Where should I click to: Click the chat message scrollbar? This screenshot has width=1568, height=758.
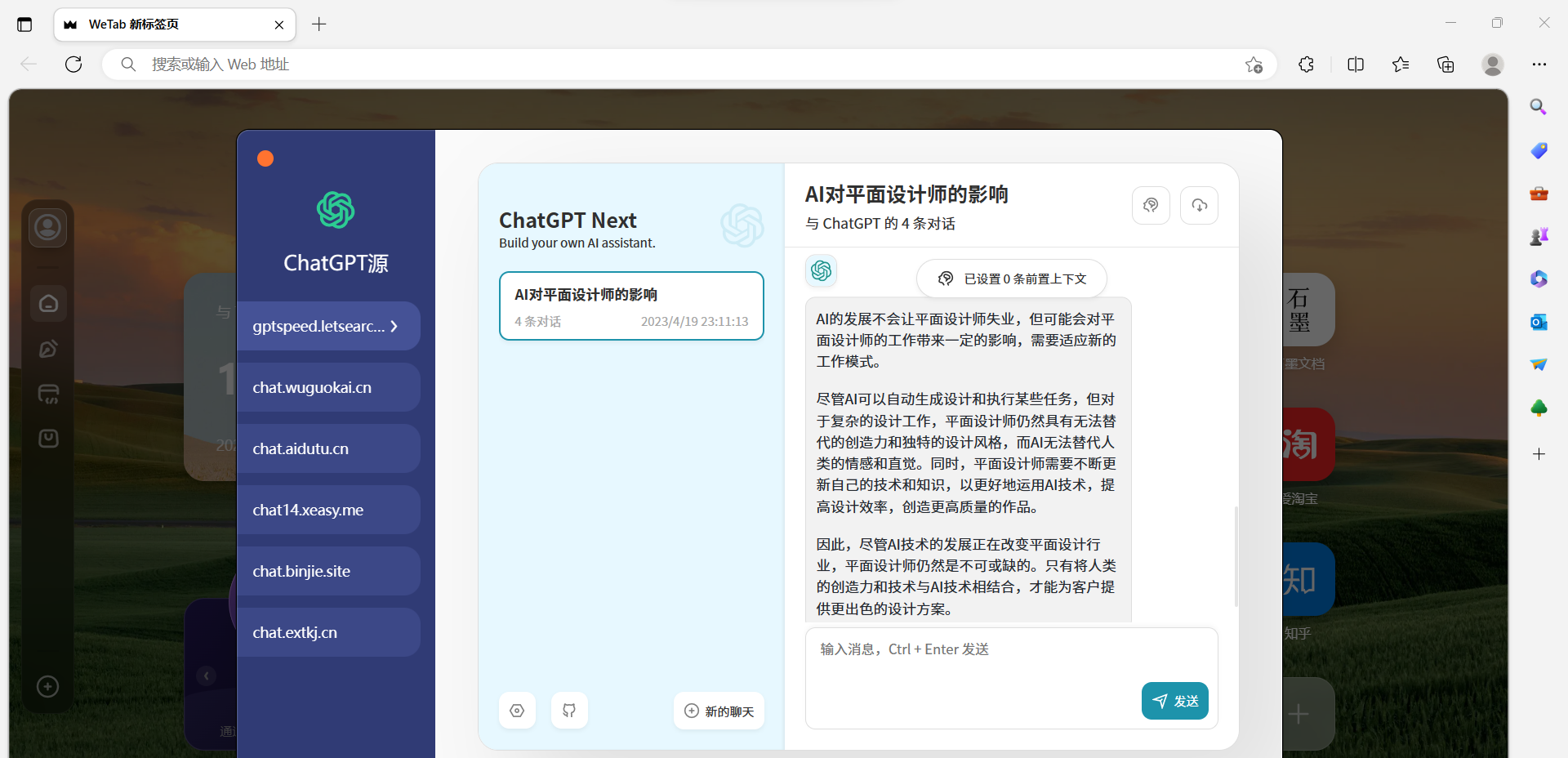(1236, 556)
